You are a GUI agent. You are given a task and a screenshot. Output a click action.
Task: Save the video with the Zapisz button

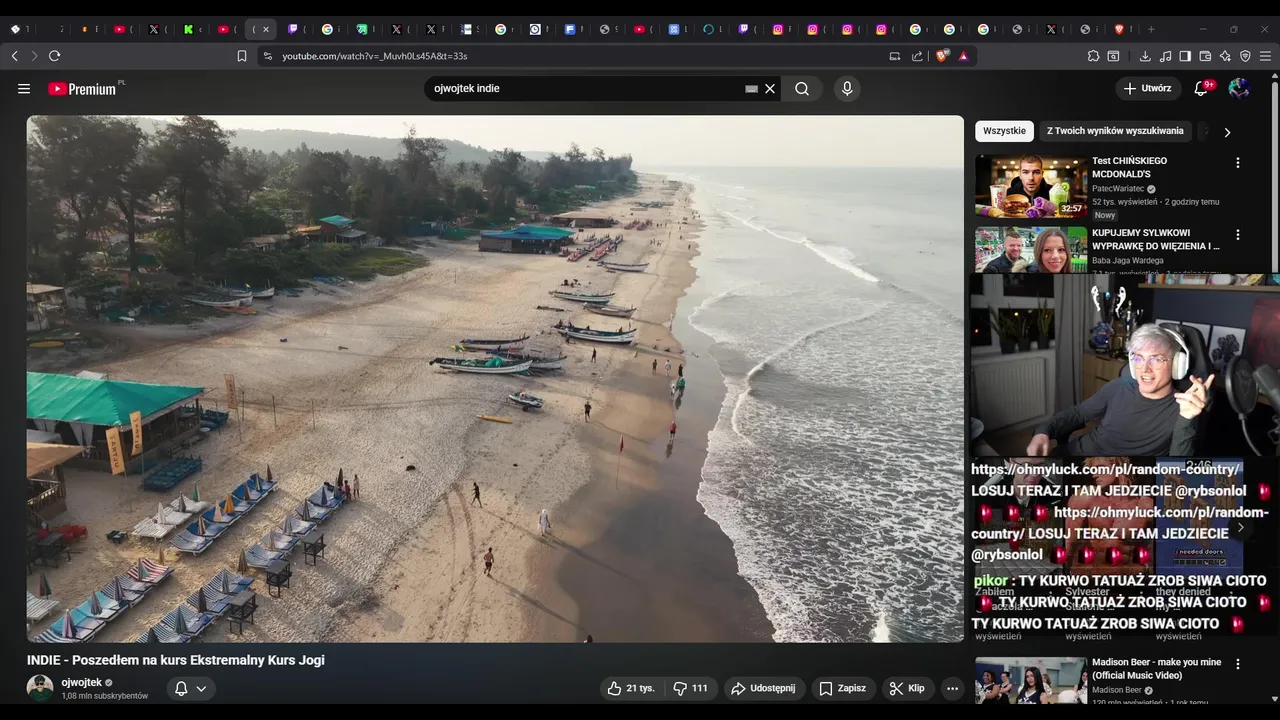point(842,688)
